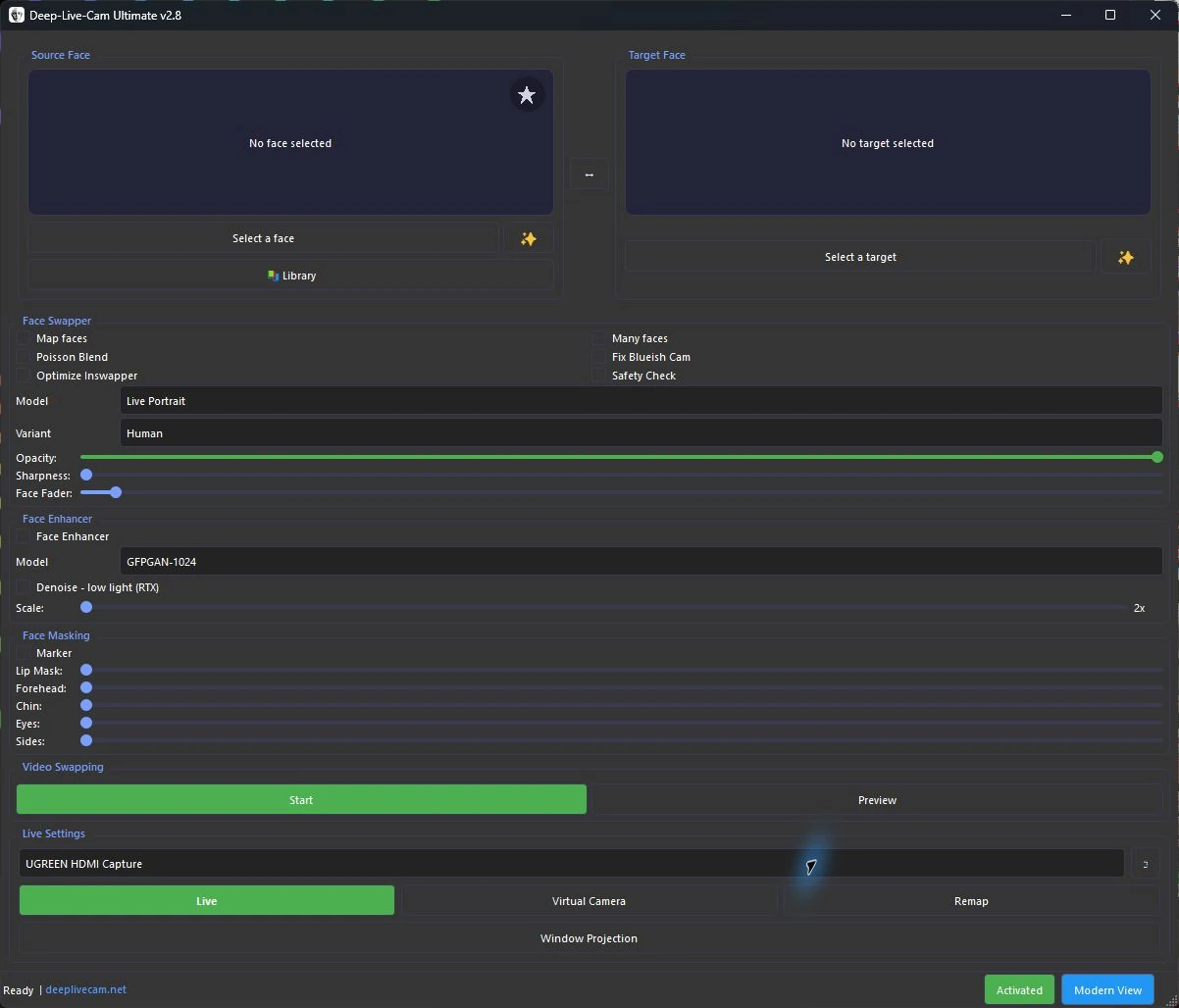Toggle the Marker checkbox in Face Masking
The image size is (1179, 1008).
click(24, 653)
